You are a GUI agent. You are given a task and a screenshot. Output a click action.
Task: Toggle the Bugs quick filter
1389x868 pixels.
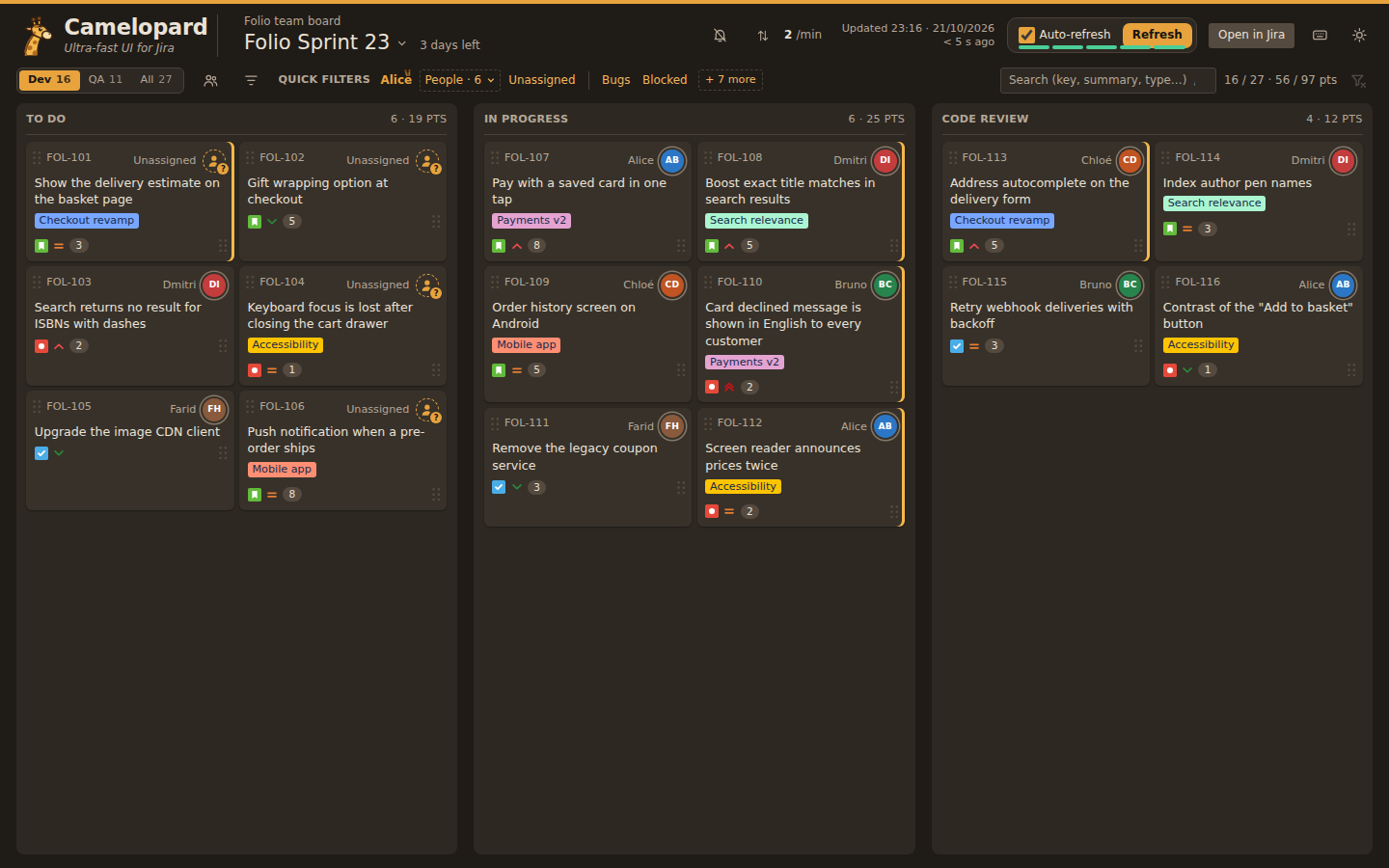[616, 80]
